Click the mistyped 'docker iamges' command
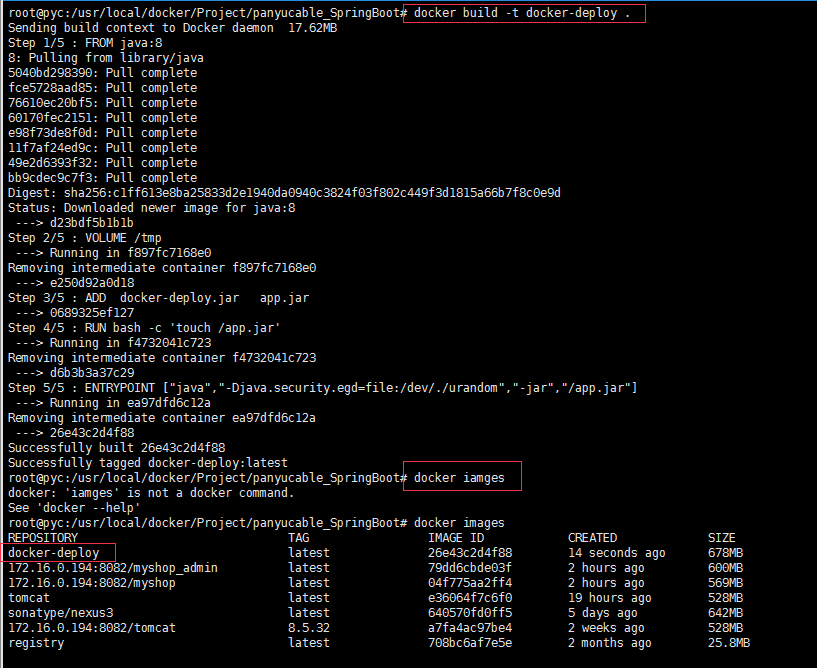This screenshot has width=817, height=668. (x=459, y=478)
